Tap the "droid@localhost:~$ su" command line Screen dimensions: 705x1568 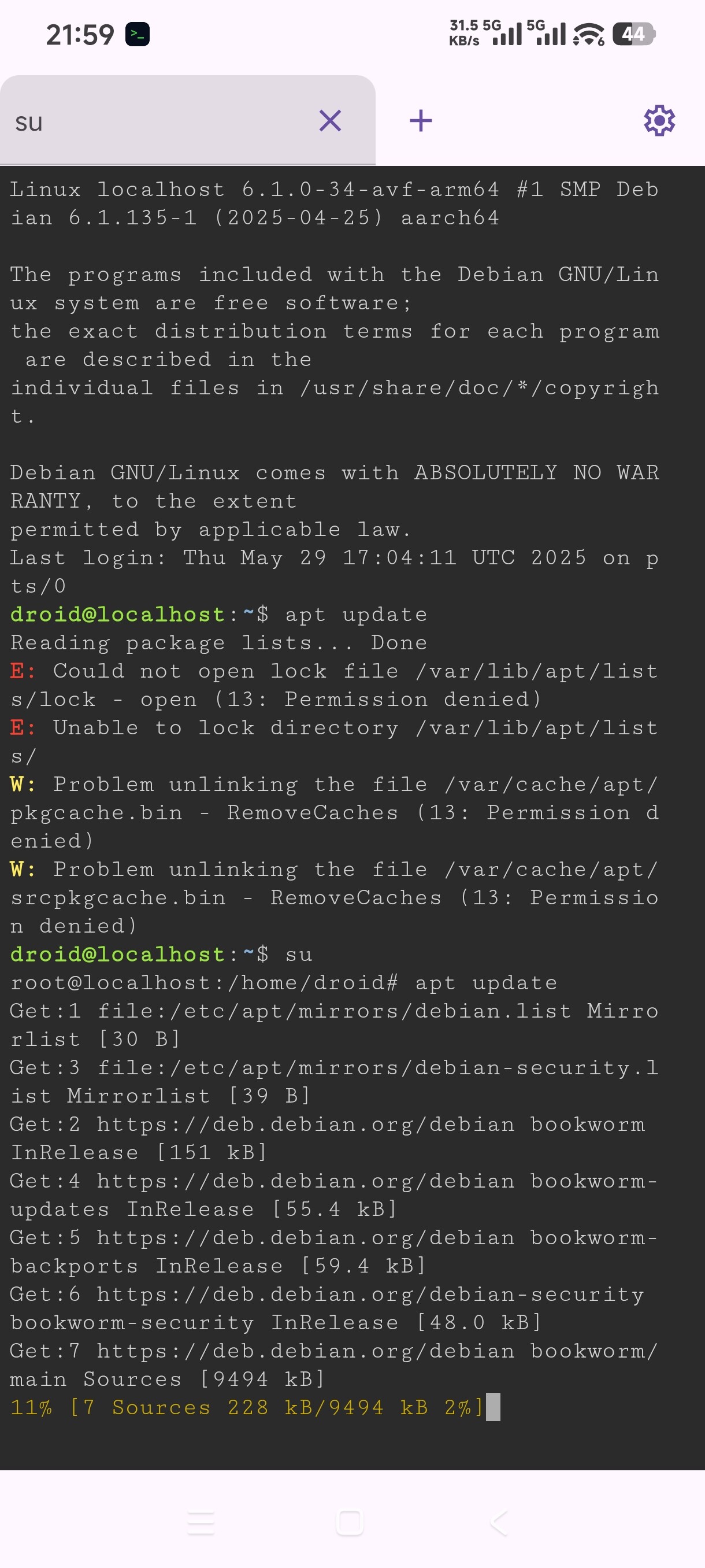click(x=161, y=954)
